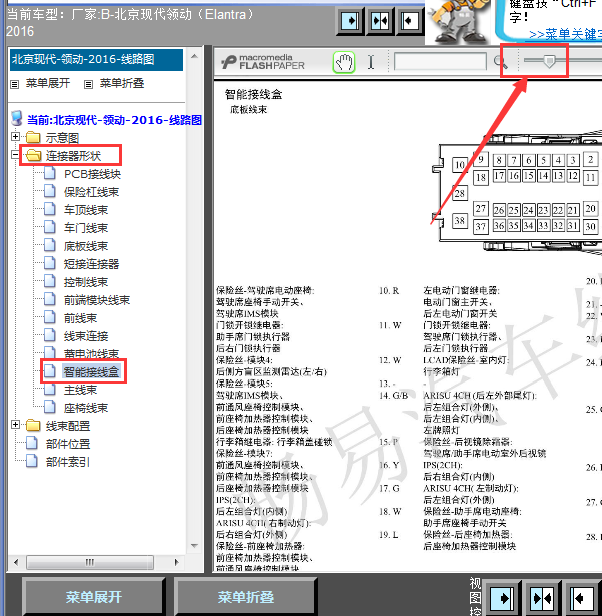Click the 线束配置 folder icon

pyautogui.click(x=33, y=425)
